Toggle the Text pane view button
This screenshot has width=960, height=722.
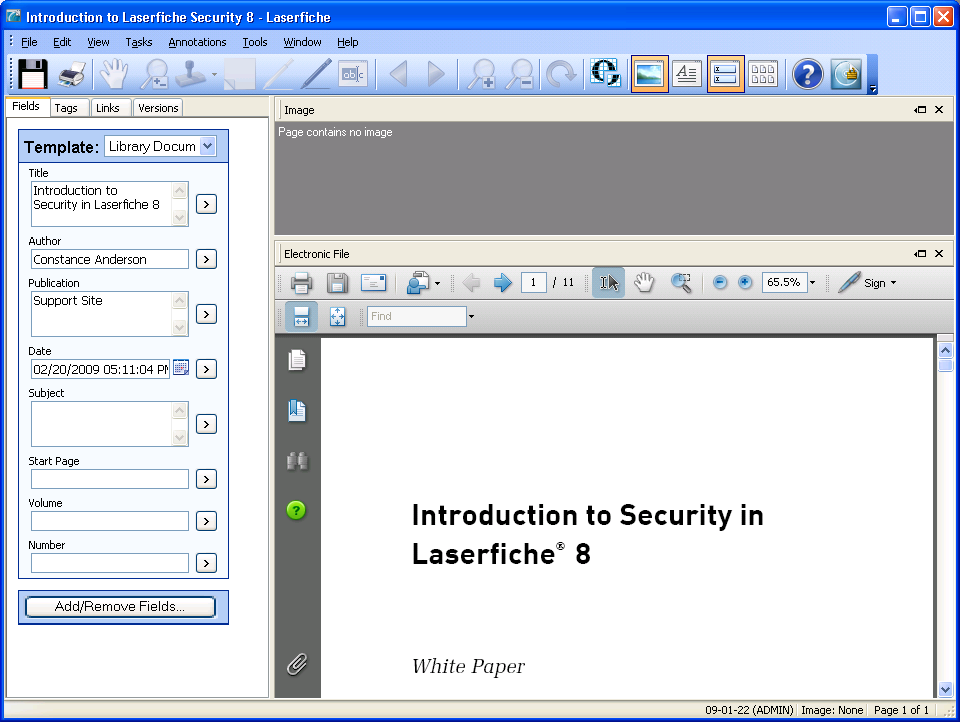687,75
